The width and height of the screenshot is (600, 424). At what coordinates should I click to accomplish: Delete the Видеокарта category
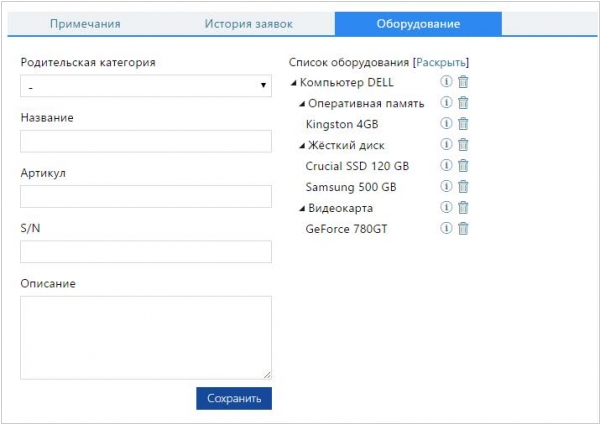point(463,207)
